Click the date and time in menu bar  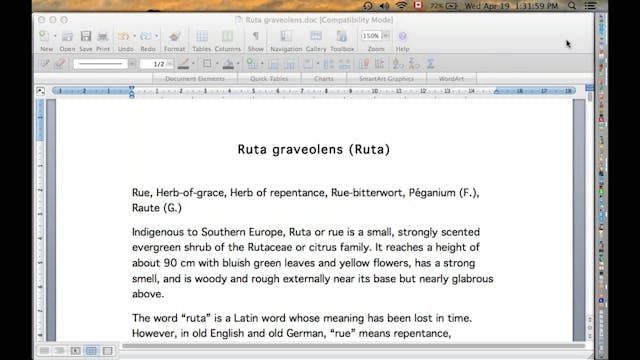[x=511, y=6]
